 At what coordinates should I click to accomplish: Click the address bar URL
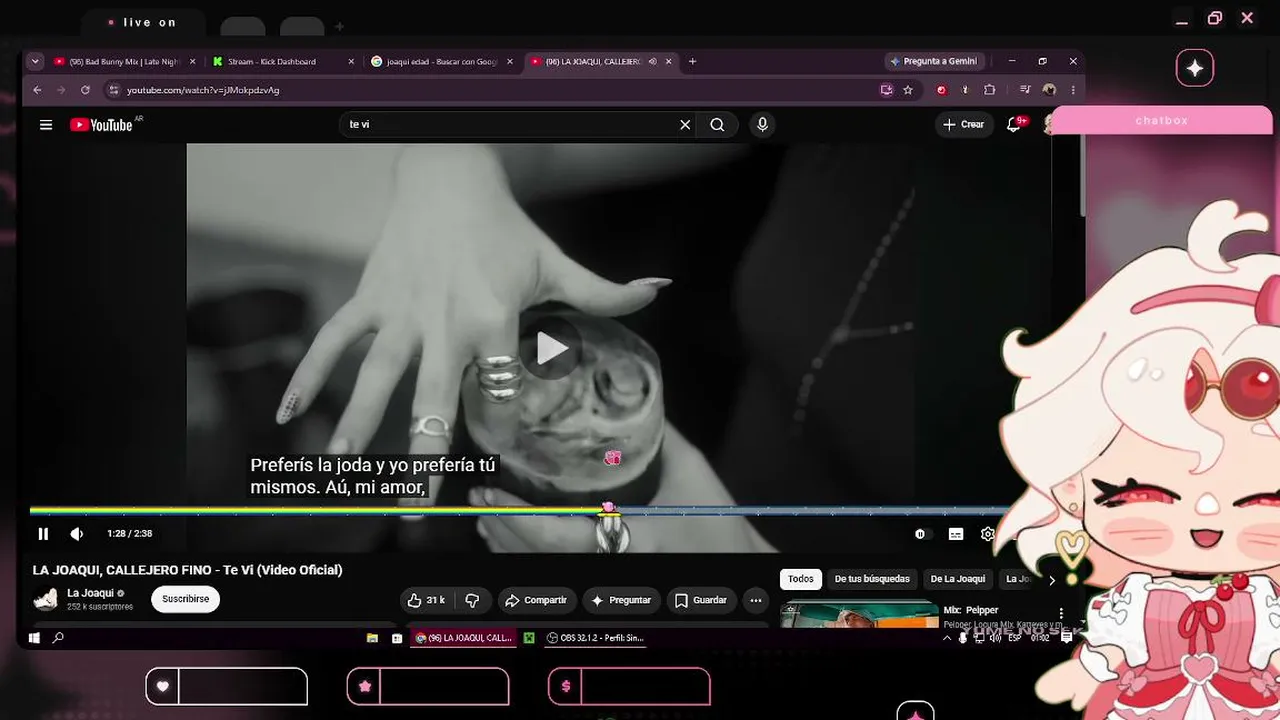coord(203,90)
